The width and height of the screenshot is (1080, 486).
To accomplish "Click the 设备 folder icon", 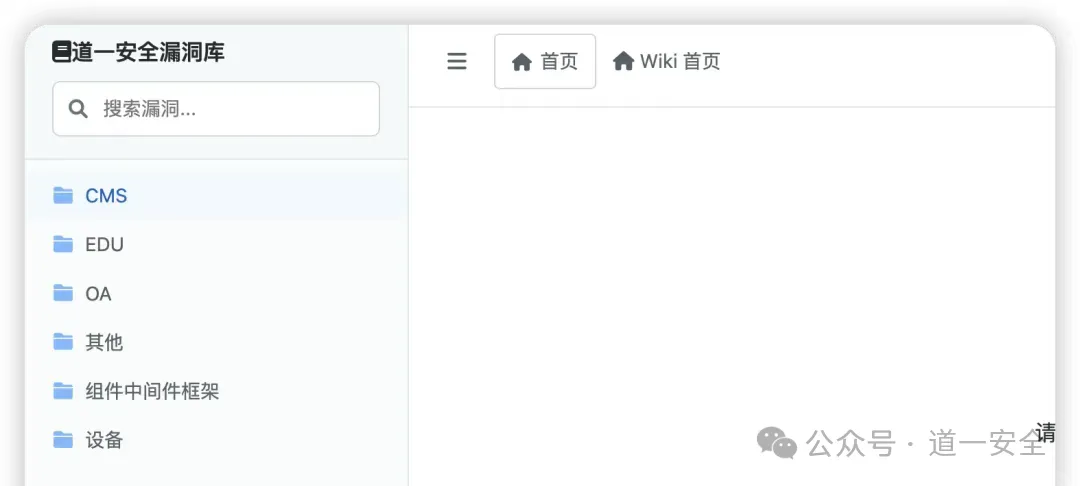I will tap(63, 440).
